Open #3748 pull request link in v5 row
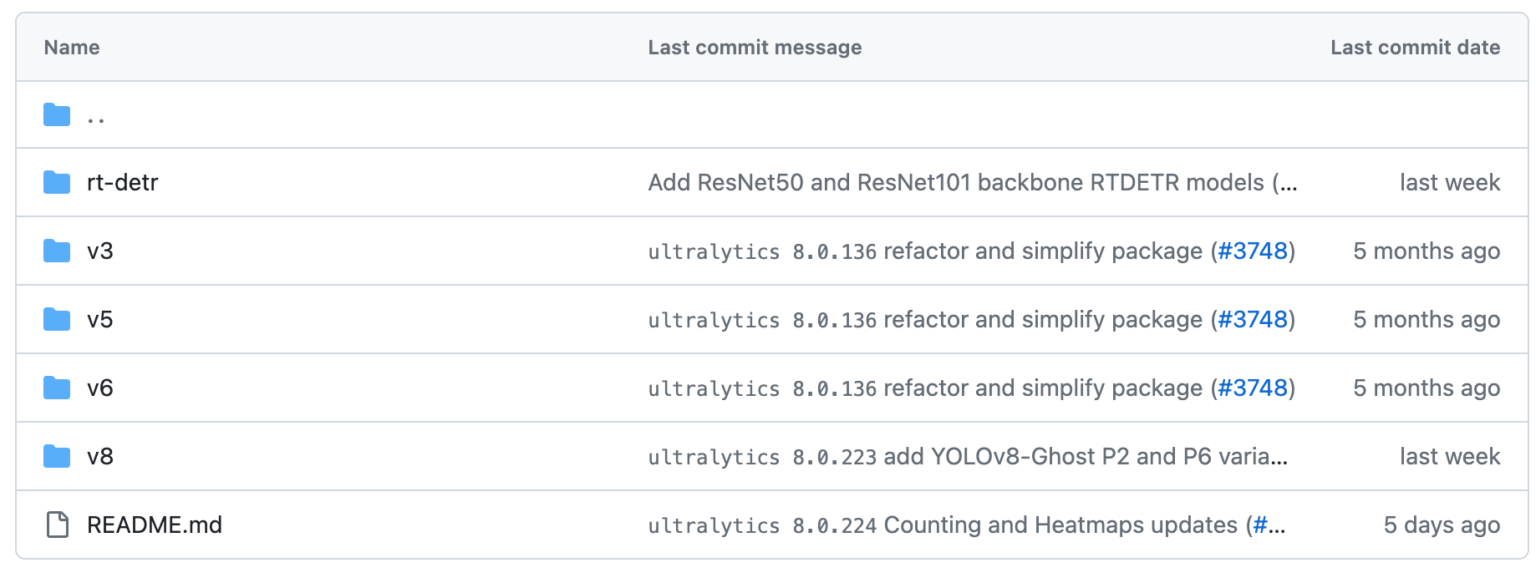This screenshot has height=578, width=1536. pyautogui.click(x=1252, y=319)
